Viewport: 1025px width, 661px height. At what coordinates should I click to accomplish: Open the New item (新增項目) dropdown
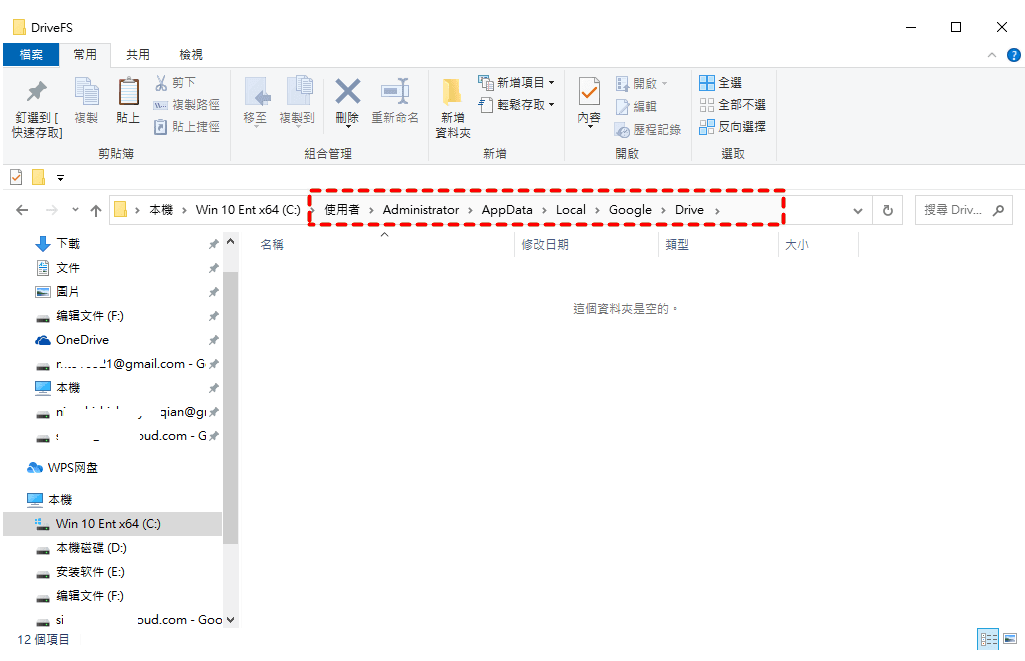[516, 82]
